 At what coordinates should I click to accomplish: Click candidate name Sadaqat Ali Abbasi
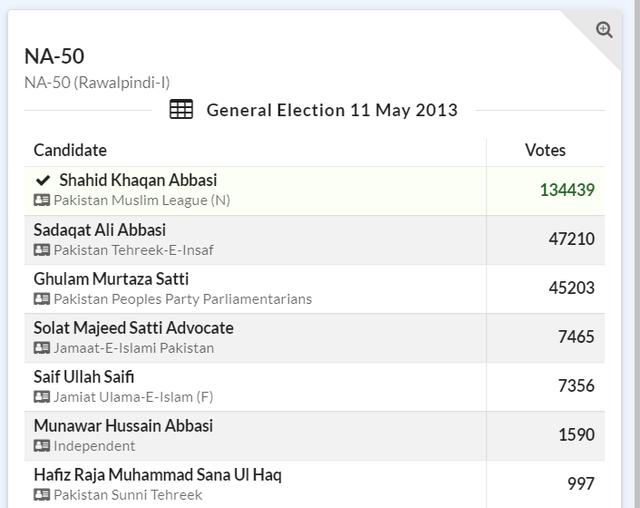[x=100, y=230]
